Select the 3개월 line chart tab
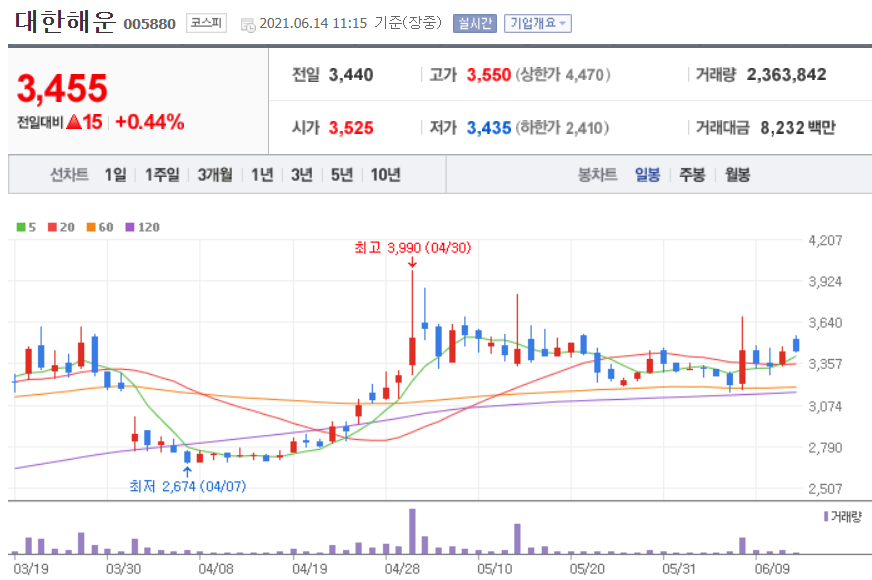The height and width of the screenshot is (580, 872). pyautogui.click(x=215, y=175)
